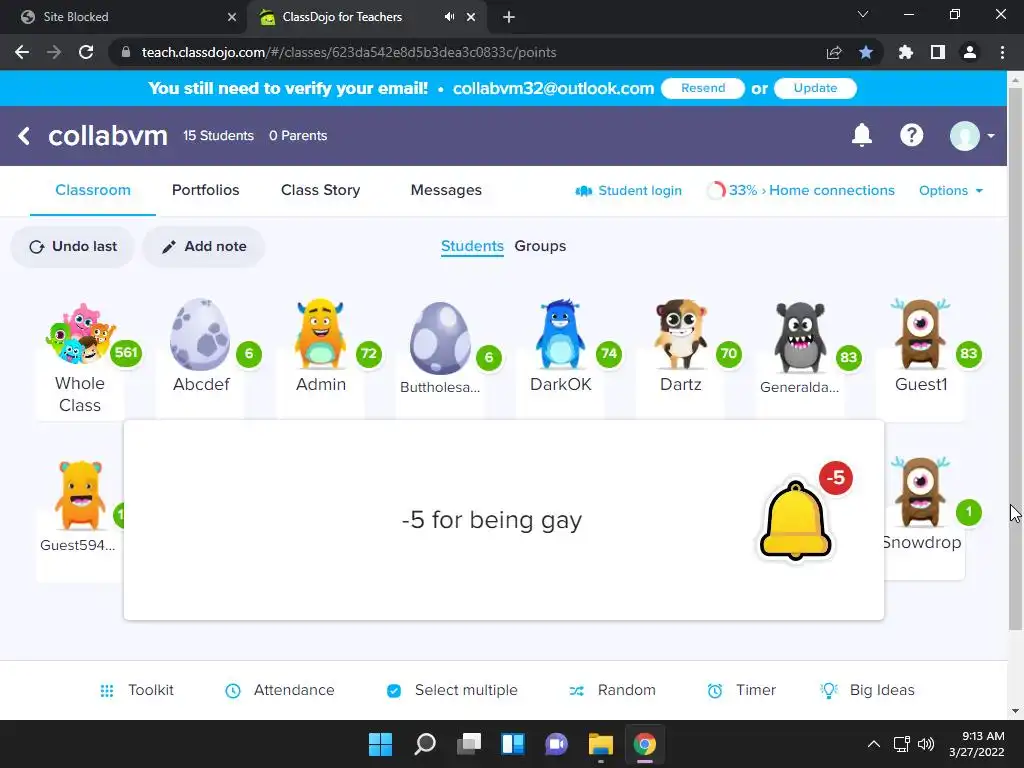Click the 0 Parents count
Image resolution: width=1024 pixels, height=768 pixels.
tap(298, 136)
